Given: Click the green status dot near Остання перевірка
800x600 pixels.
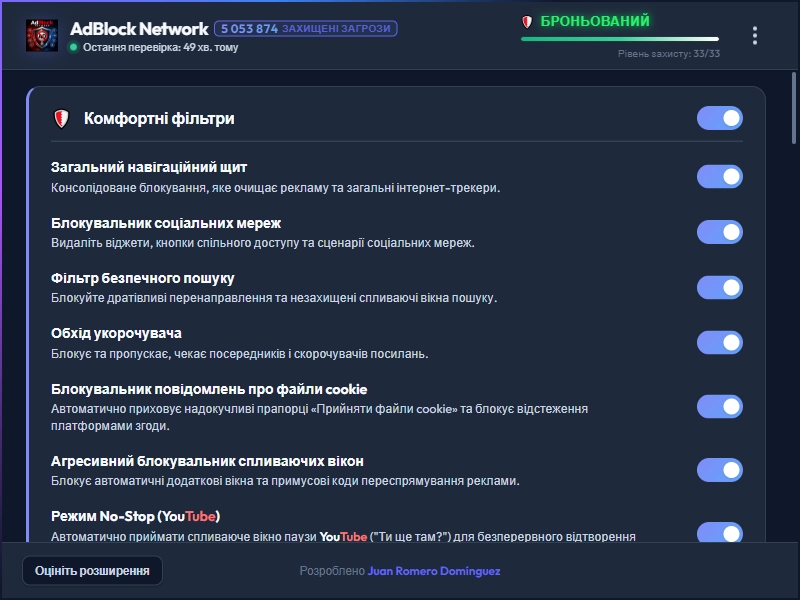Looking at the screenshot, I should [73, 47].
